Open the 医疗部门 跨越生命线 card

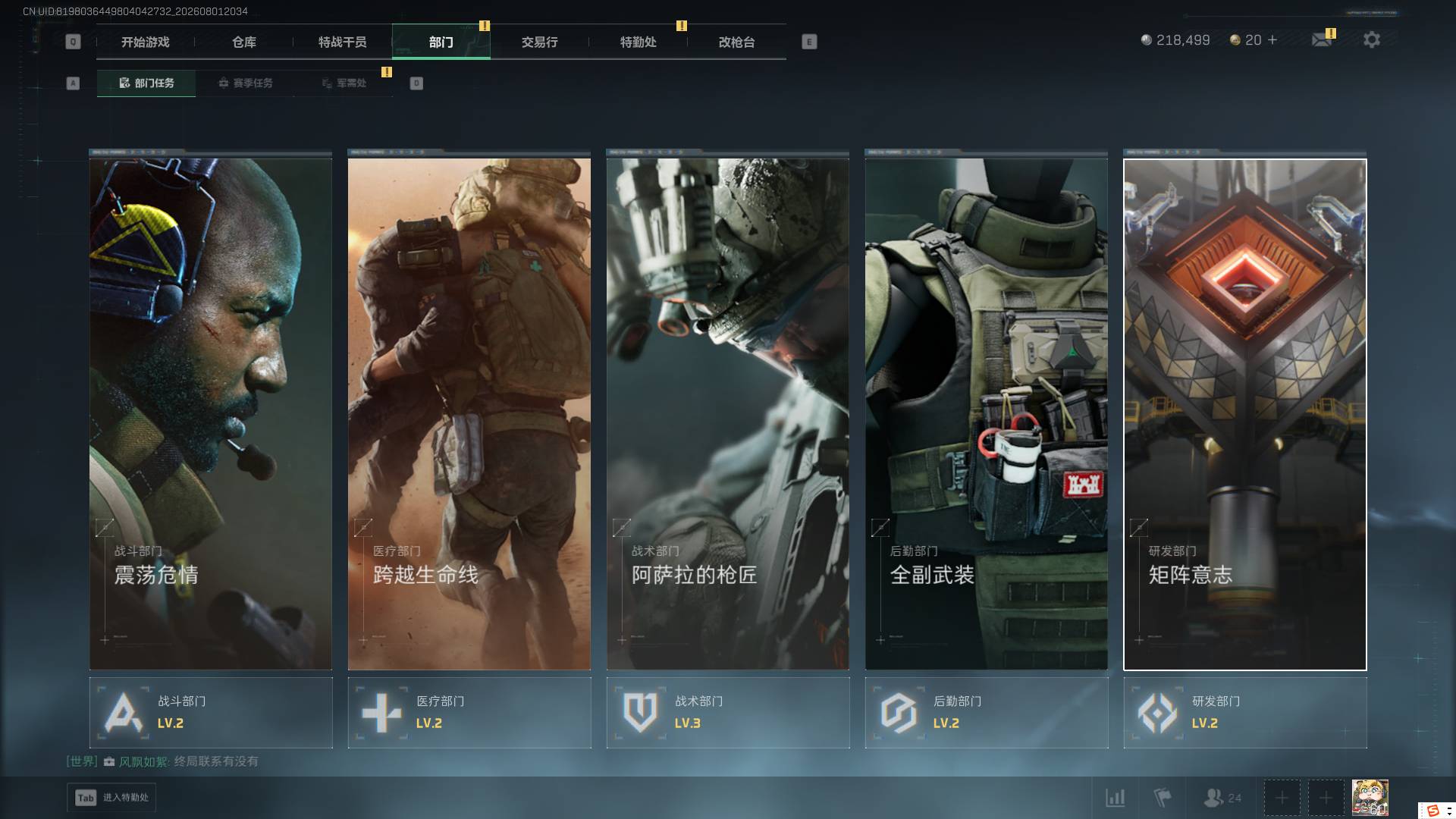click(469, 414)
